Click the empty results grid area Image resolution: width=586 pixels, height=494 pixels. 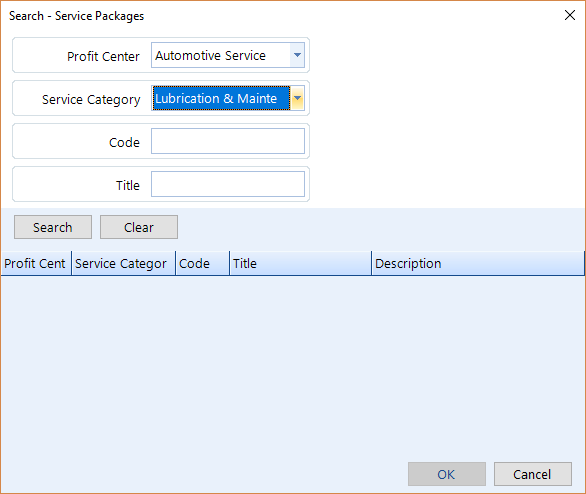[x=293, y=366]
